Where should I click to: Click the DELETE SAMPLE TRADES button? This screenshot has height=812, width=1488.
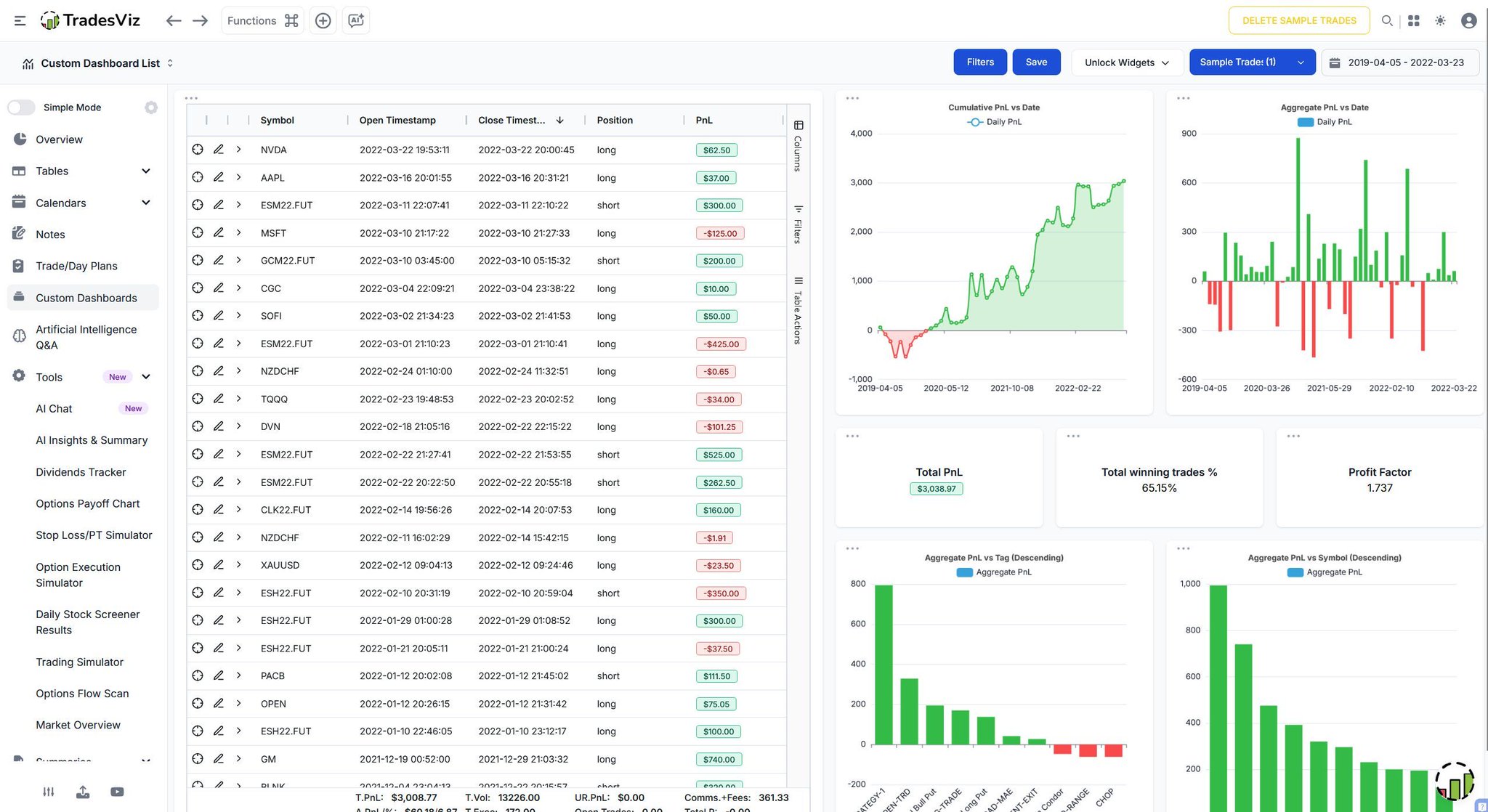tap(1298, 20)
